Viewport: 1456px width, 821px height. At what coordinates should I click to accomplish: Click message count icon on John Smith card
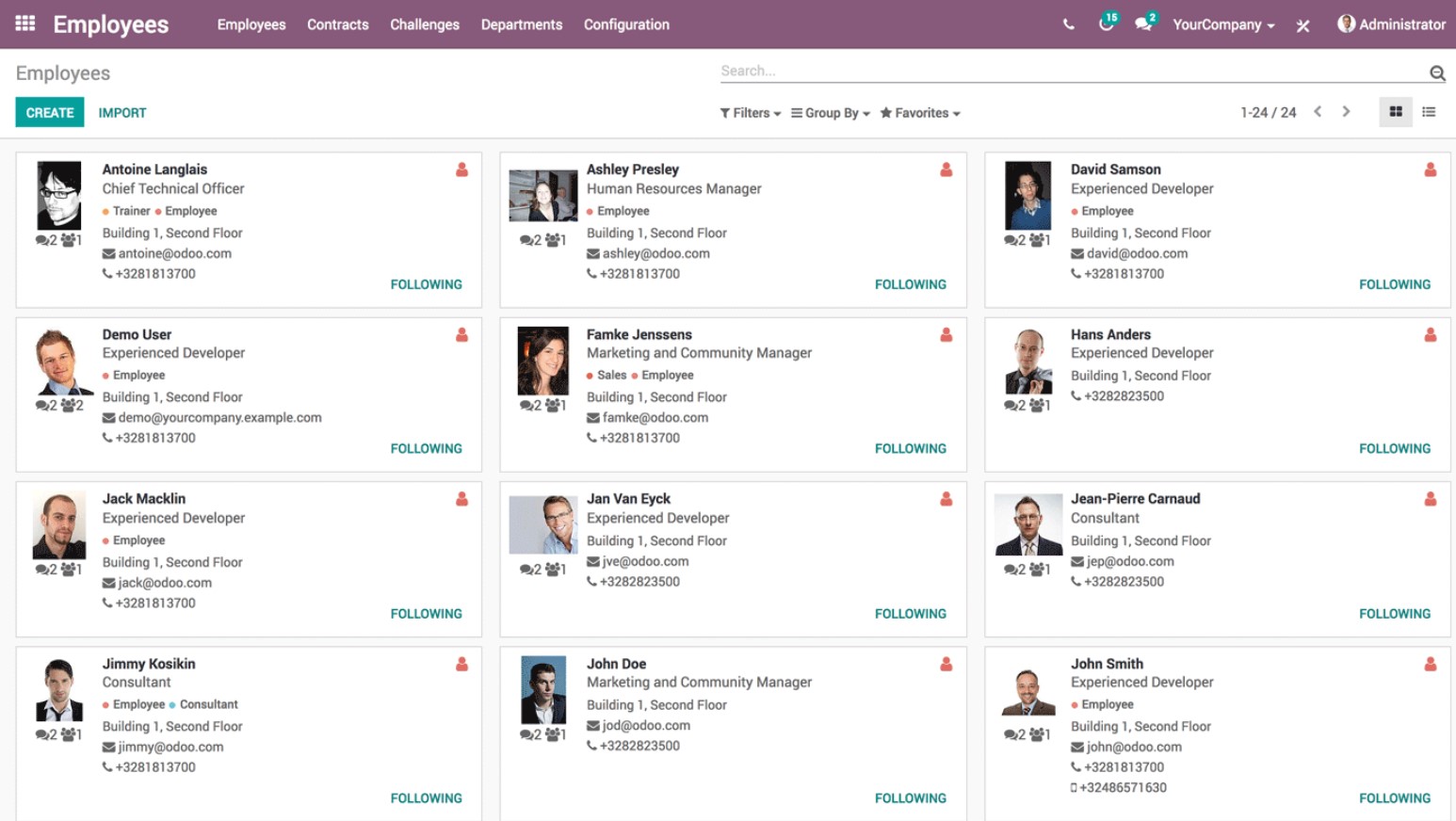[1014, 734]
